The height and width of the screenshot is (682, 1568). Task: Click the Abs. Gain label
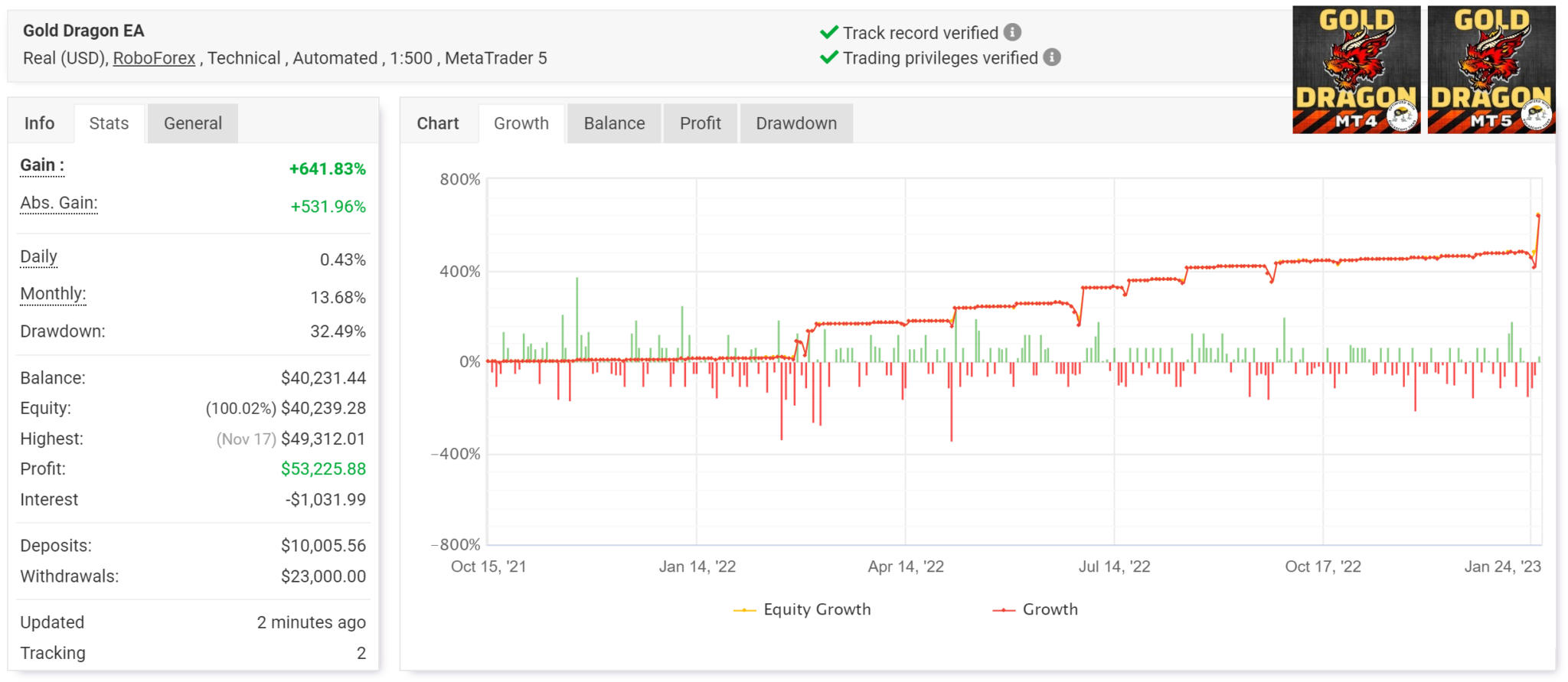pyautogui.click(x=59, y=203)
